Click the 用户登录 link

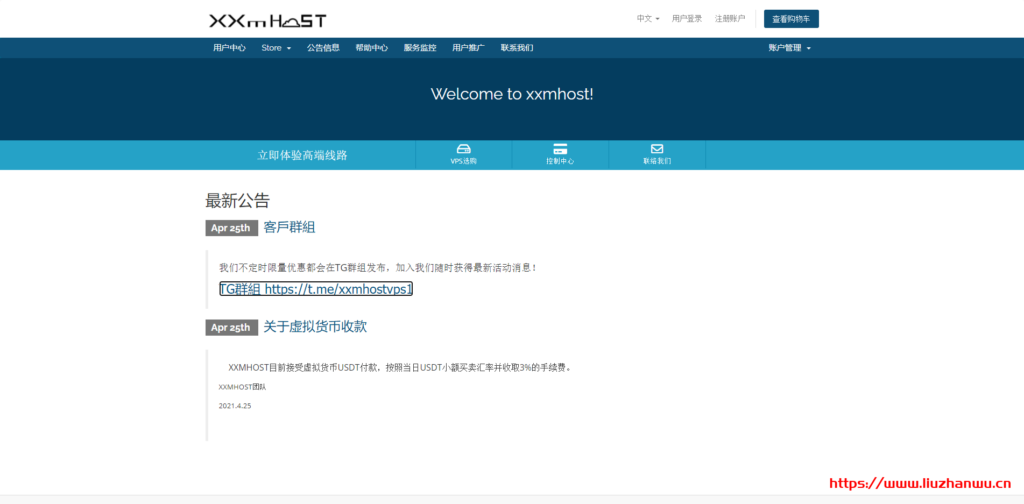687,19
